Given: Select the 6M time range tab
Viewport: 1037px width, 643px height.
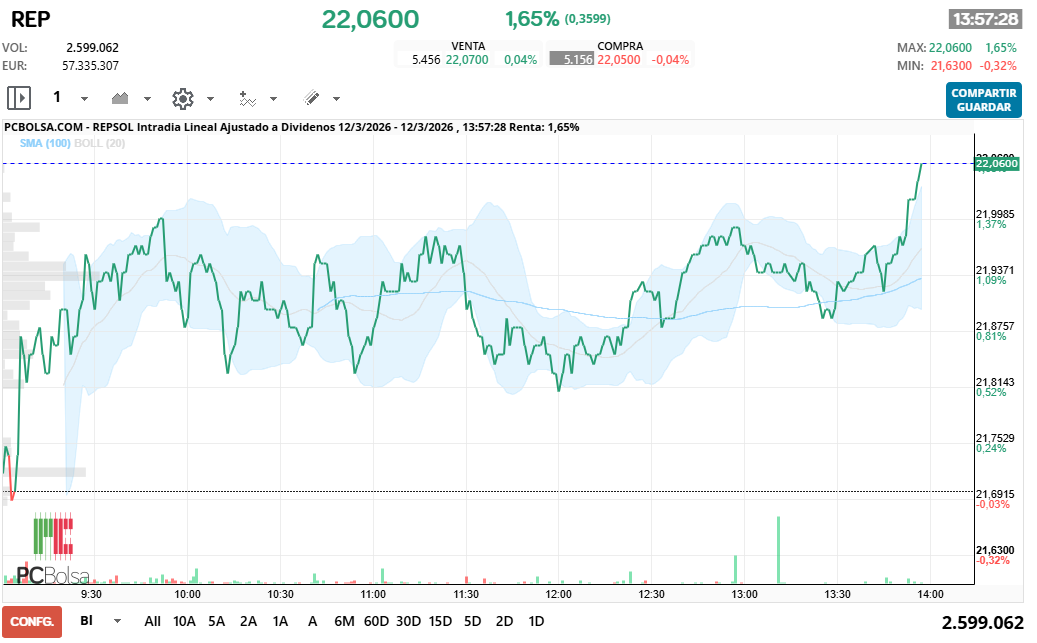Looking at the screenshot, I should (345, 621).
